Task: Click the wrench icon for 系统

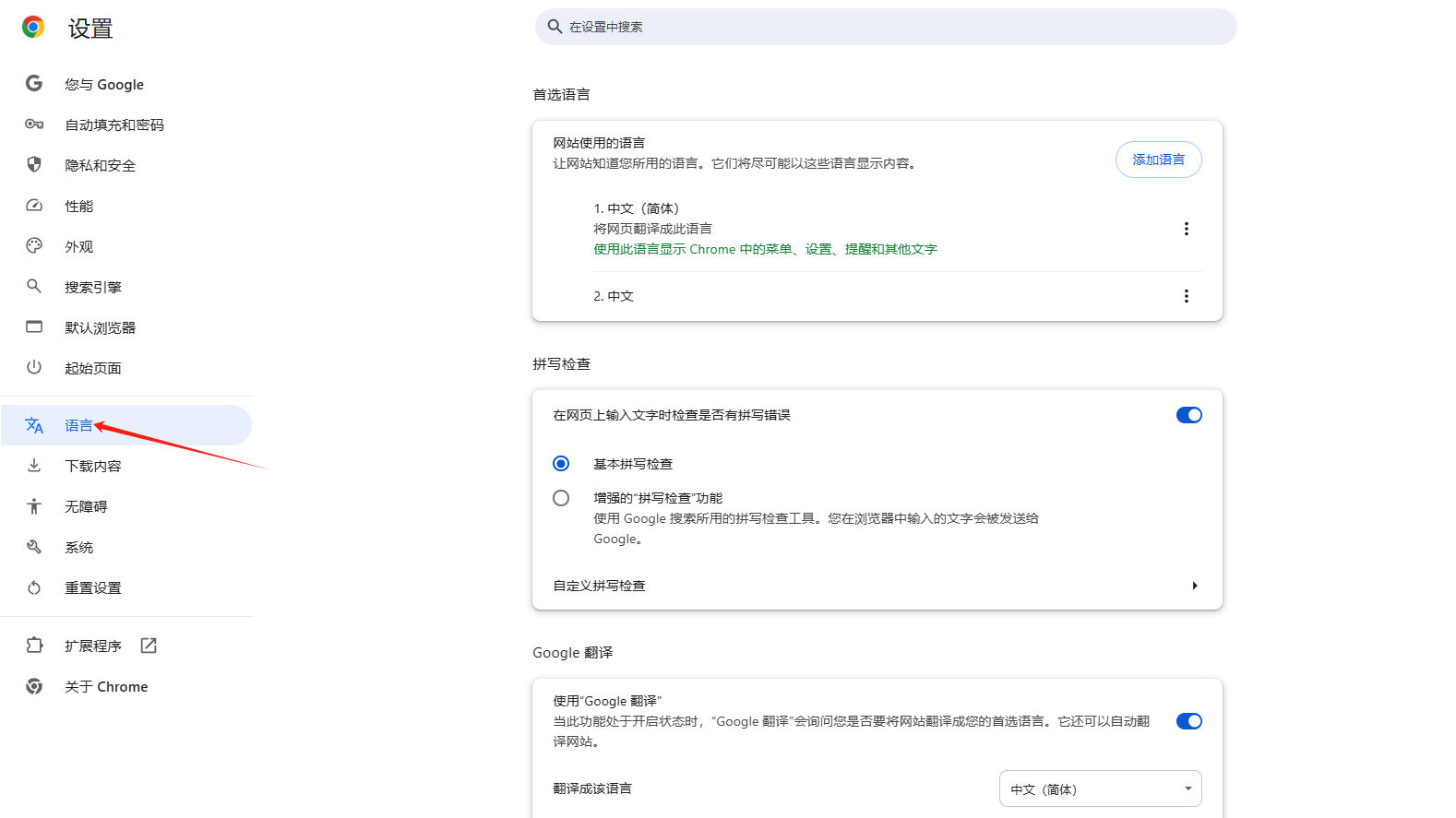Action: [34, 547]
